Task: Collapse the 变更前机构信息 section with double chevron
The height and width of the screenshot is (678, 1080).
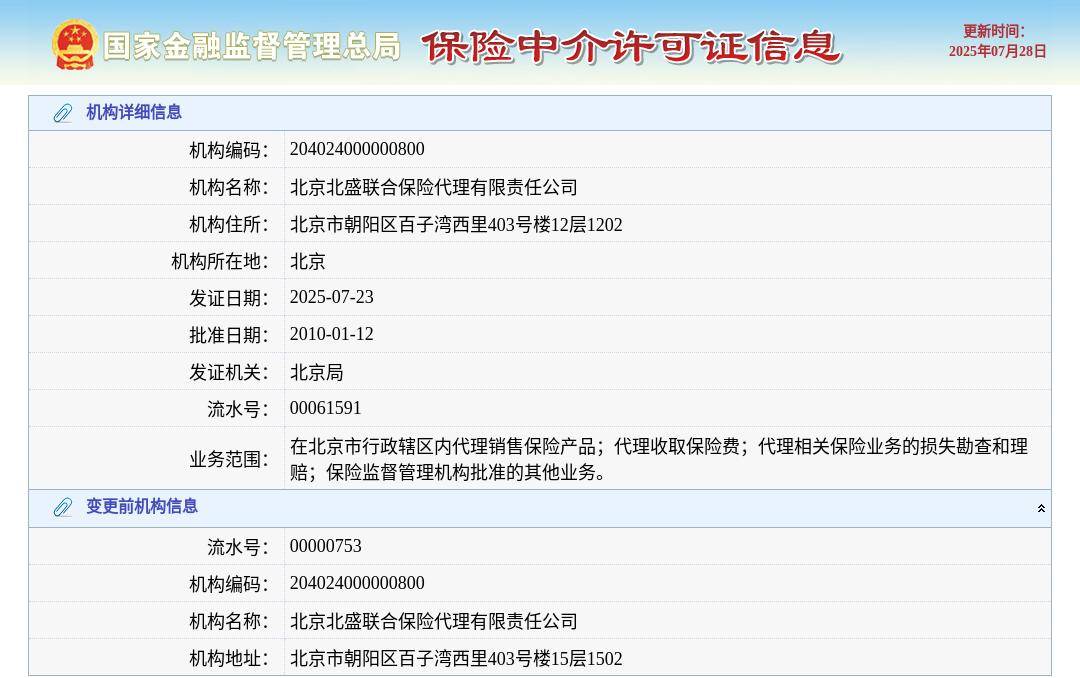Action: click(x=1041, y=508)
